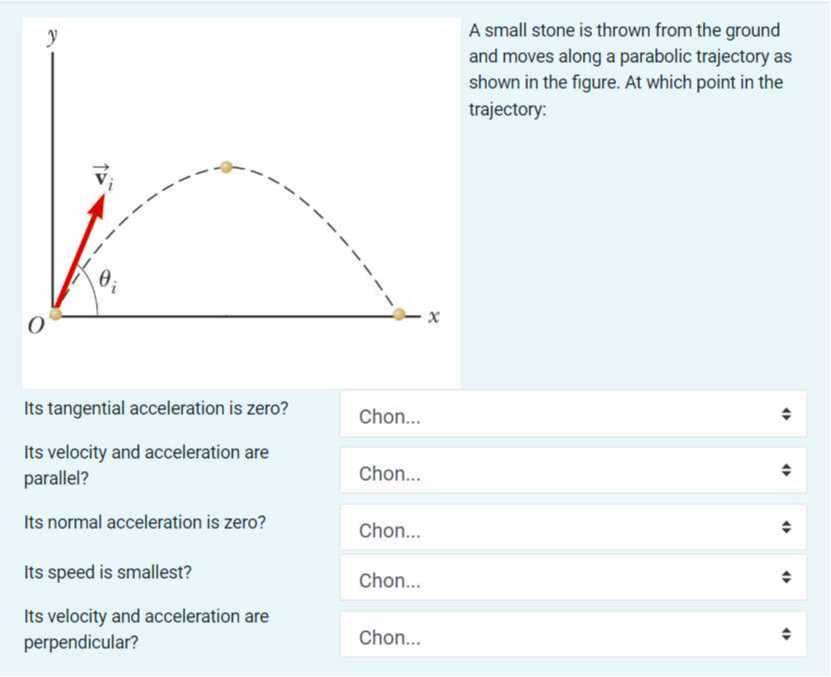Click the x axis label

pos(432,314)
